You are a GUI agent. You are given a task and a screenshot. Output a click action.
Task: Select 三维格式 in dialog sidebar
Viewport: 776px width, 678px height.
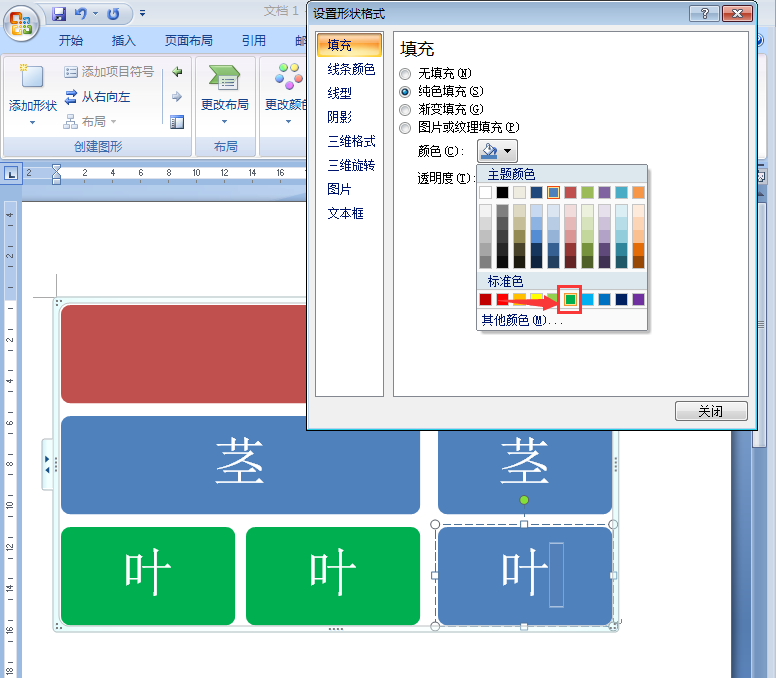click(351, 142)
